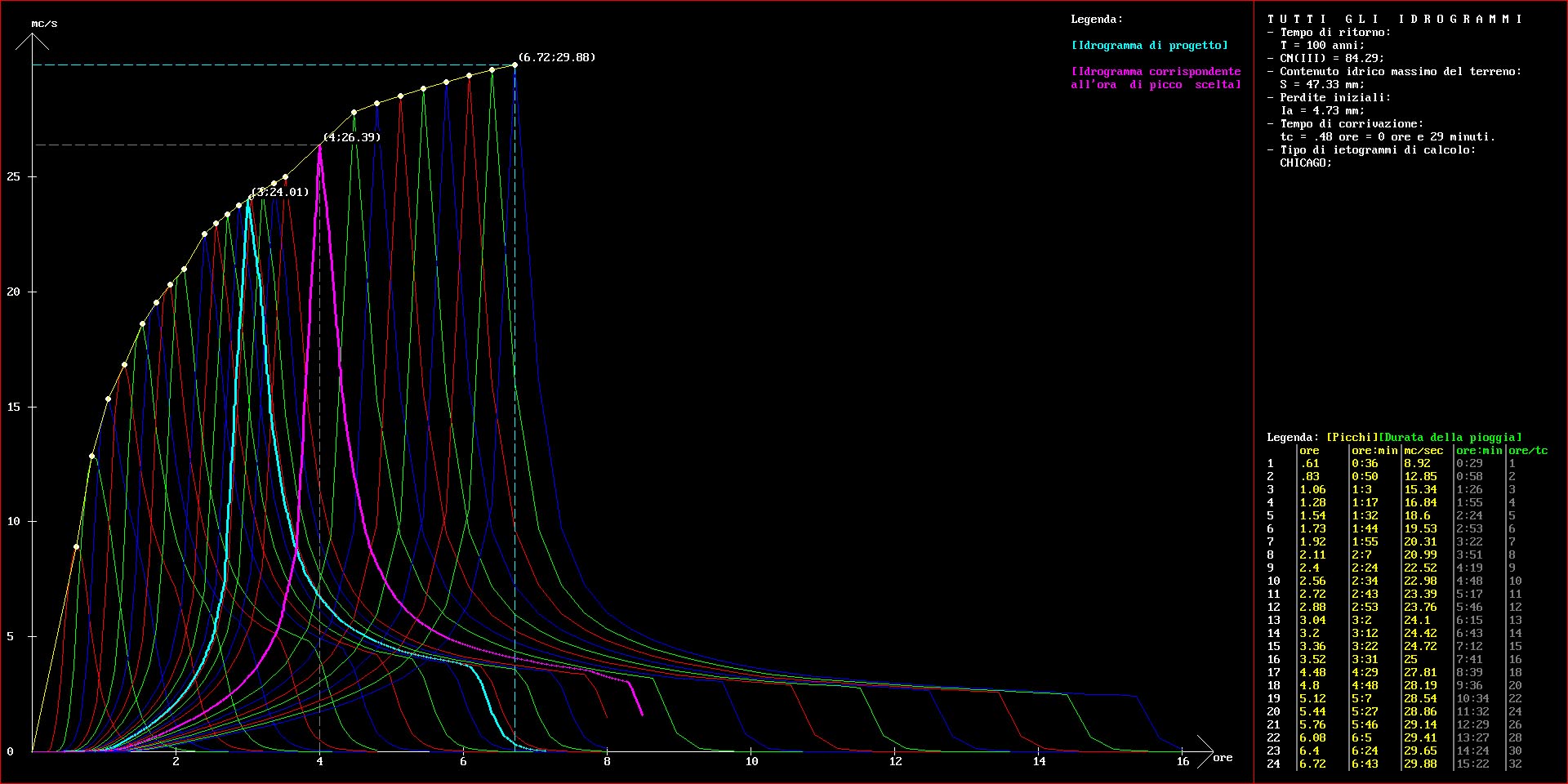Click the 'ore' label at x-axis end
The height and width of the screenshot is (784, 1568).
coord(1222,757)
